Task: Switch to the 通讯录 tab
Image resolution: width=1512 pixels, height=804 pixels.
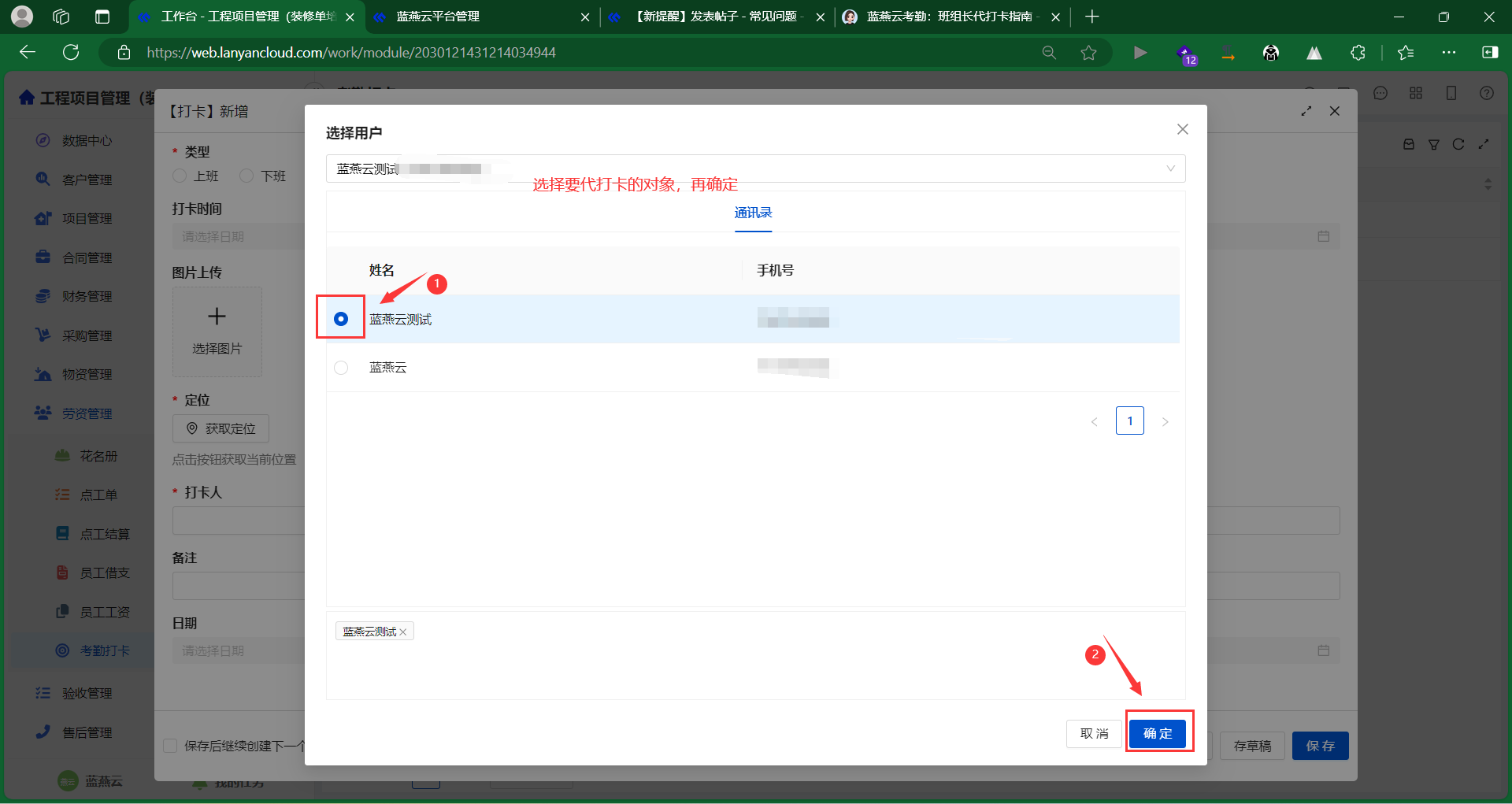Action: click(753, 213)
